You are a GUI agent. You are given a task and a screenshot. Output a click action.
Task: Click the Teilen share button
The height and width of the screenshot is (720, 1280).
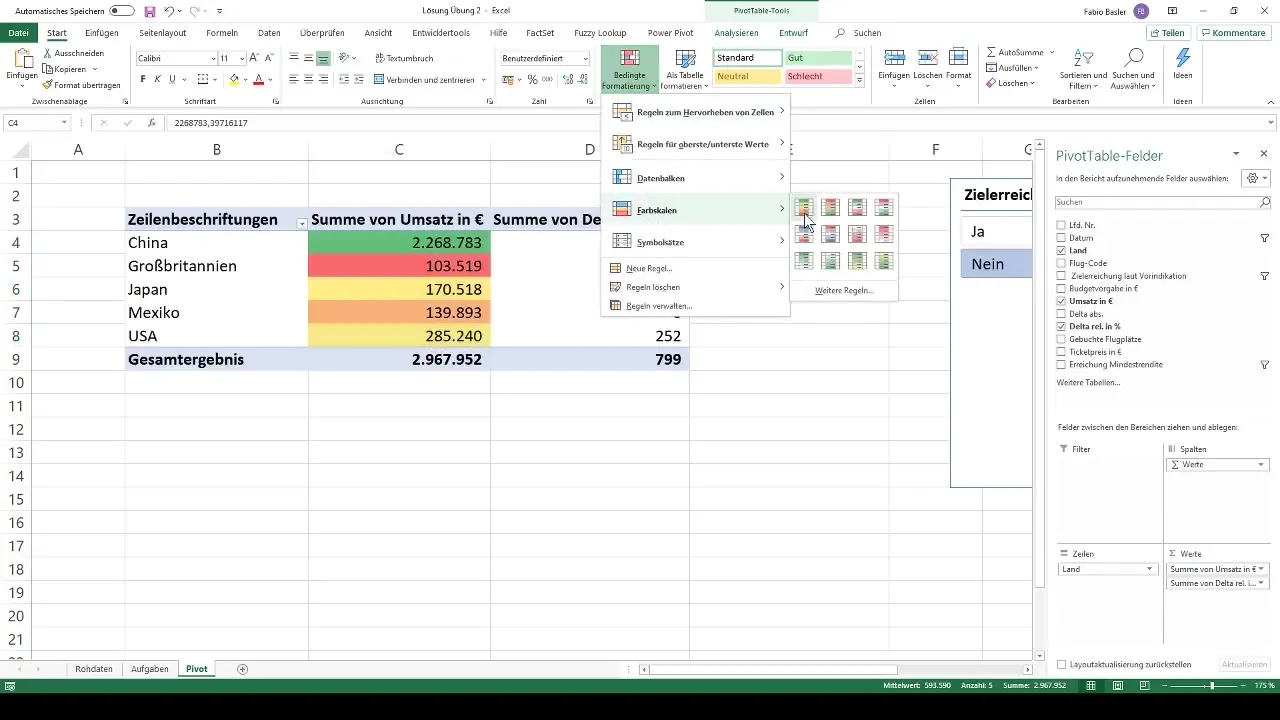[x=1170, y=33]
